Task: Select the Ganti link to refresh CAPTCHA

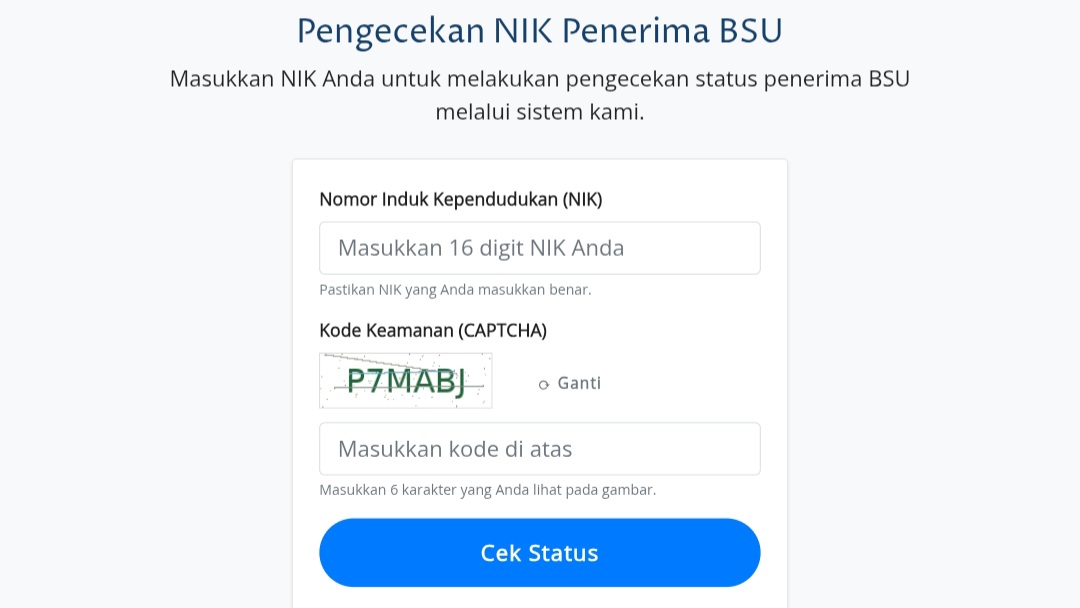Action: pos(578,383)
